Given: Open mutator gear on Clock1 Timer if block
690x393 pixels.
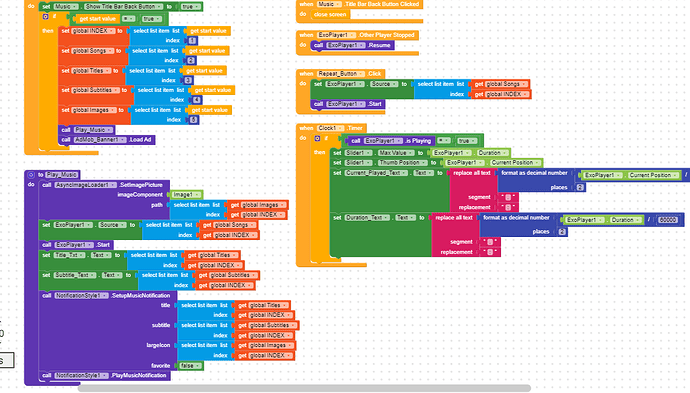Looking at the screenshot, I should click(317, 139).
